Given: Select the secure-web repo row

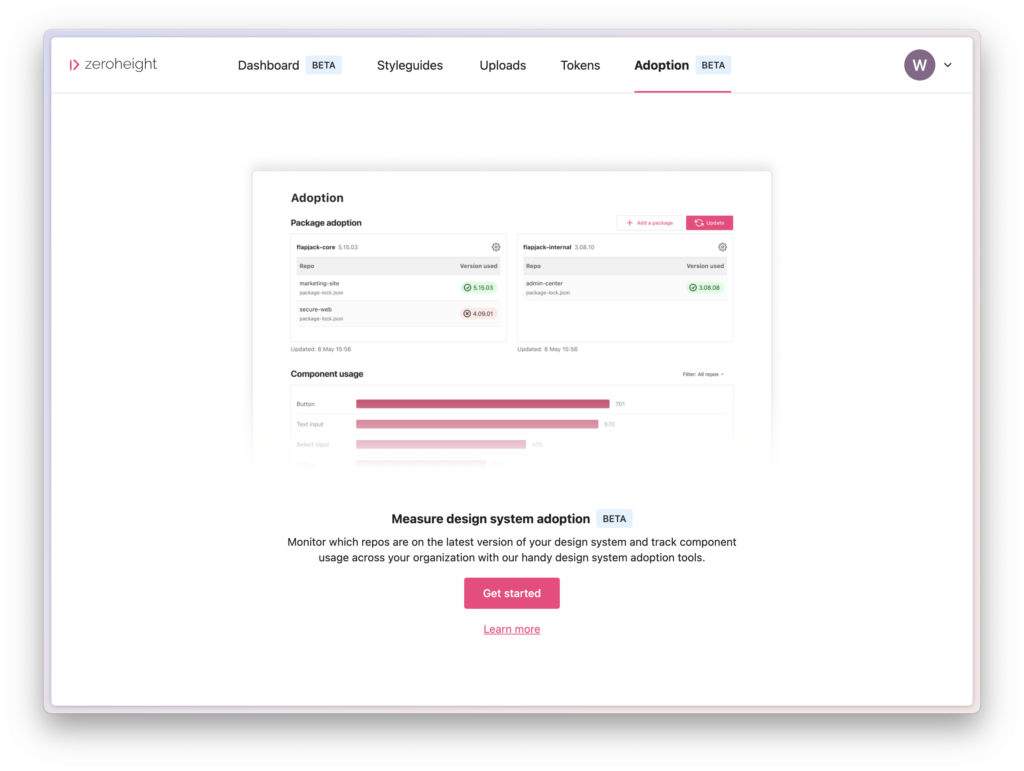Looking at the screenshot, I should 398,313.
